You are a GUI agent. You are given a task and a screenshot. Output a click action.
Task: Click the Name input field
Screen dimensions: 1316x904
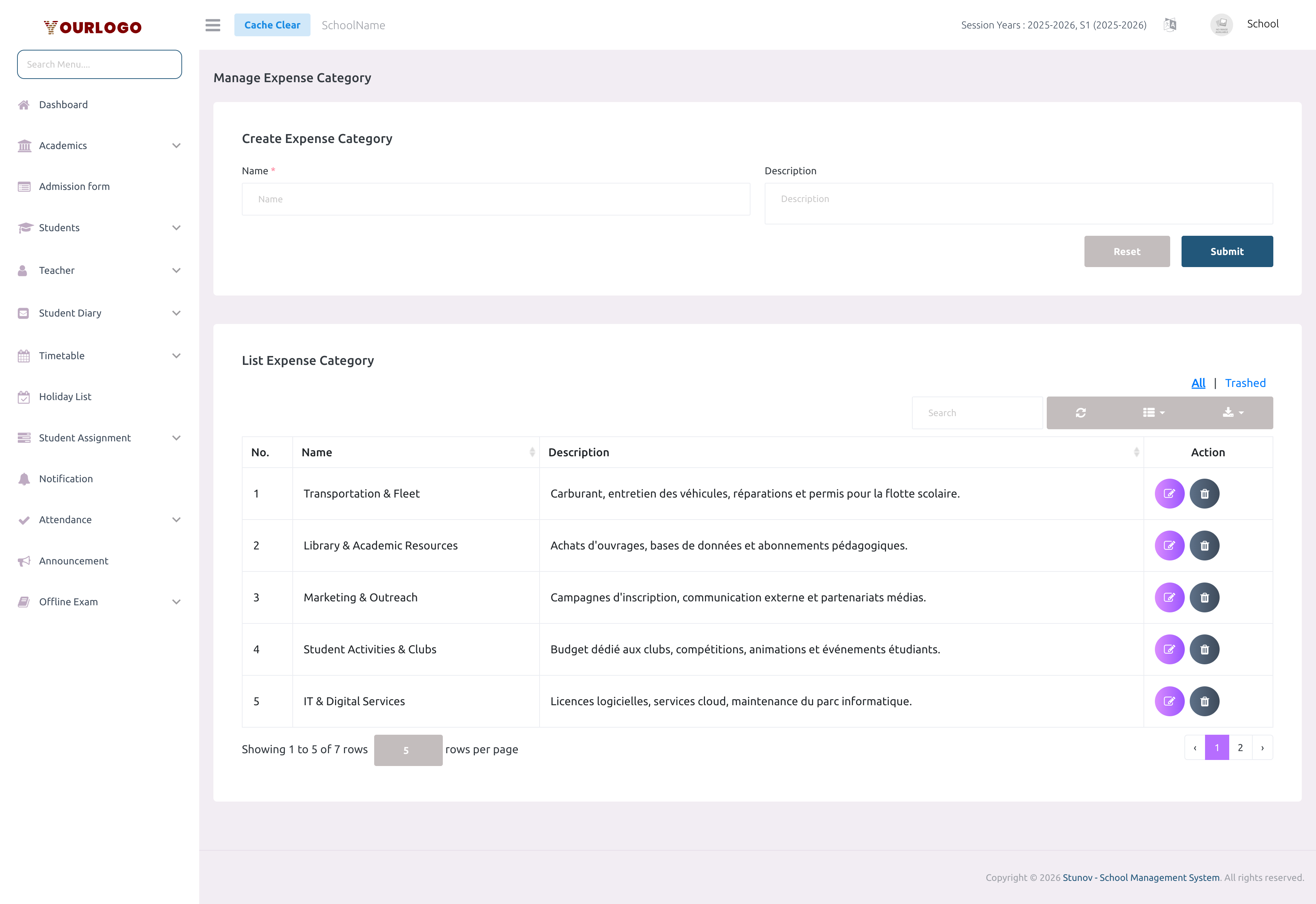[x=495, y=199]
